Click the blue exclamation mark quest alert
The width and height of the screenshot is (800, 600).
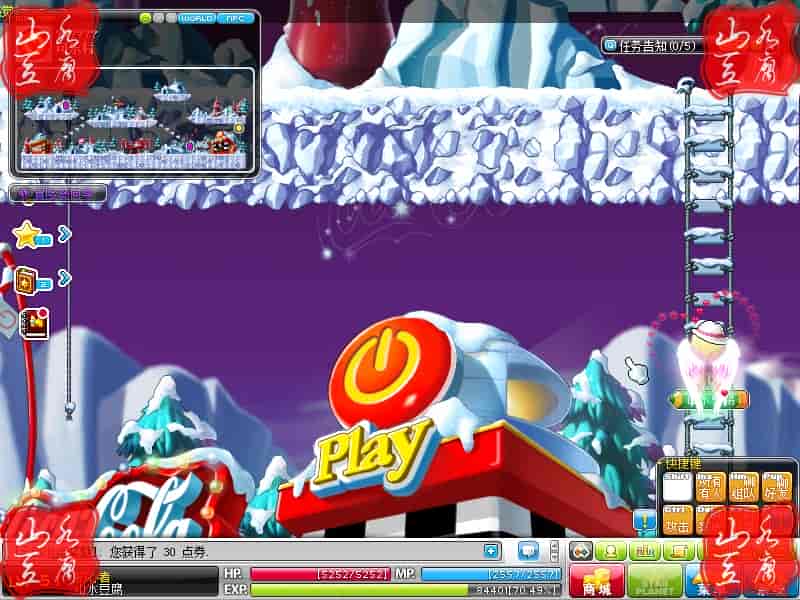[643, 522]
